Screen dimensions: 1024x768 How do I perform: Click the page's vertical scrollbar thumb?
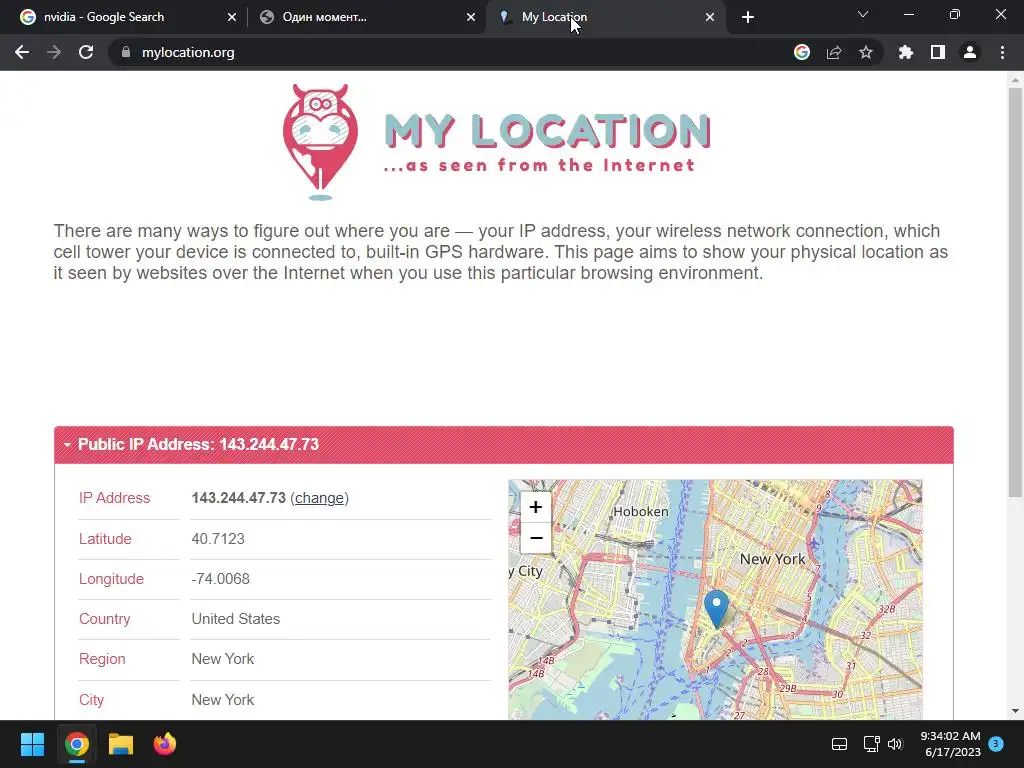pos(1015,293)
